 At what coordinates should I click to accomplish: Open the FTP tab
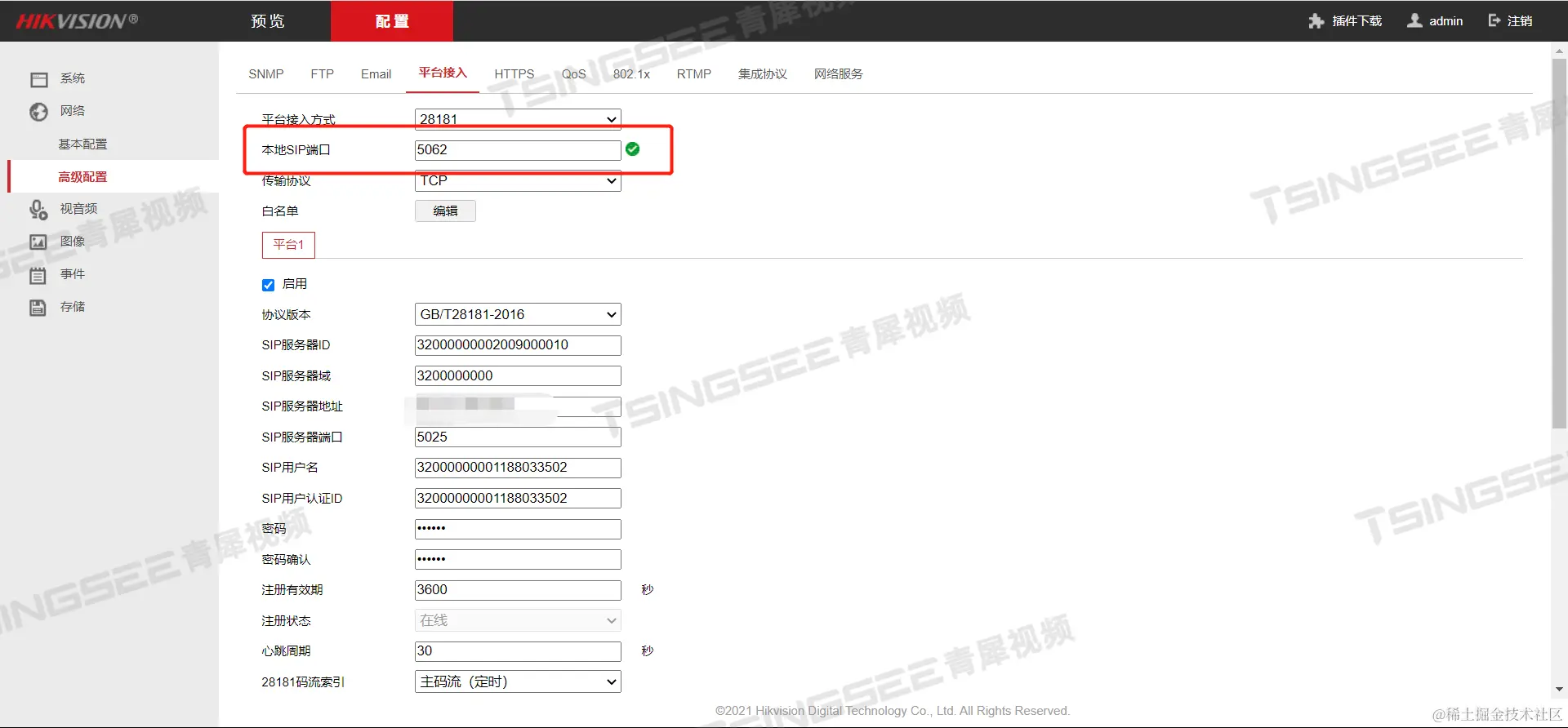322,74
